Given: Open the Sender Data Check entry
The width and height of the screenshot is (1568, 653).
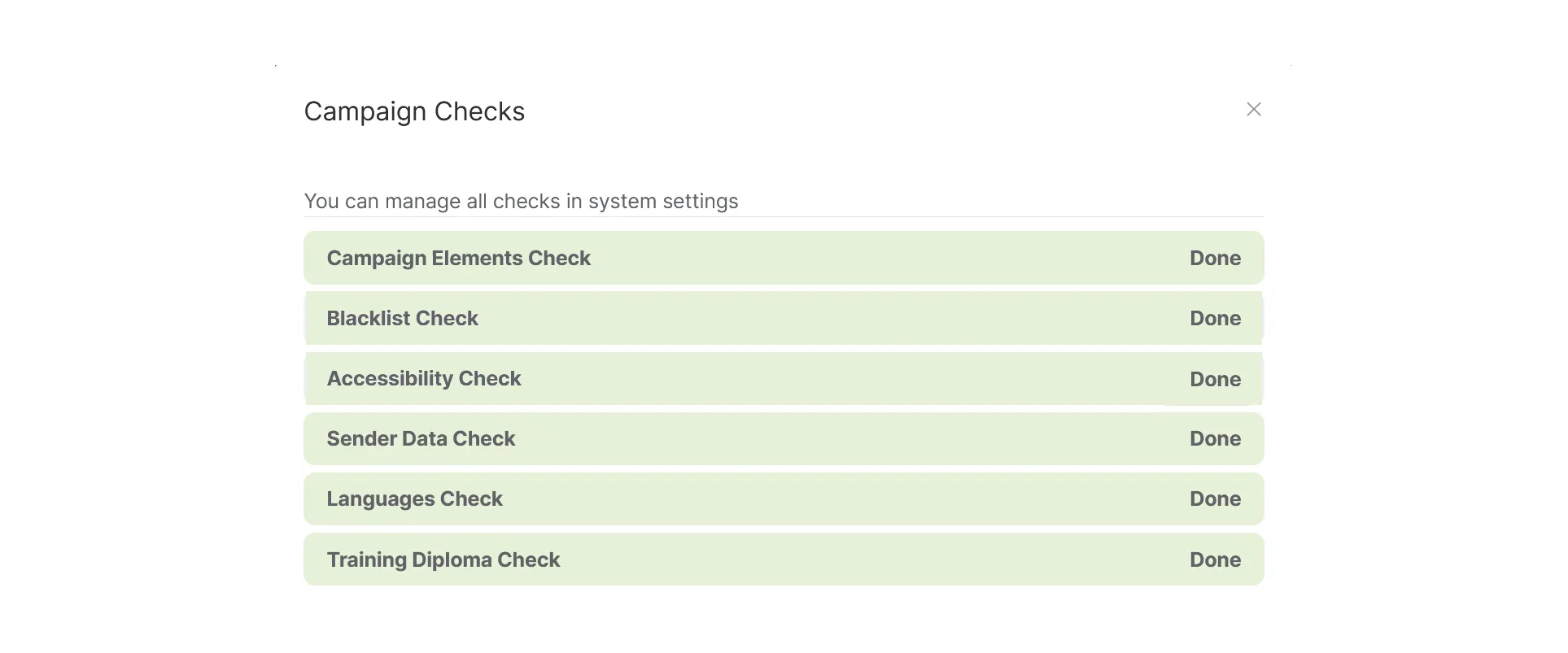Looking at the screenshot, I should click(x=784, y=438).
